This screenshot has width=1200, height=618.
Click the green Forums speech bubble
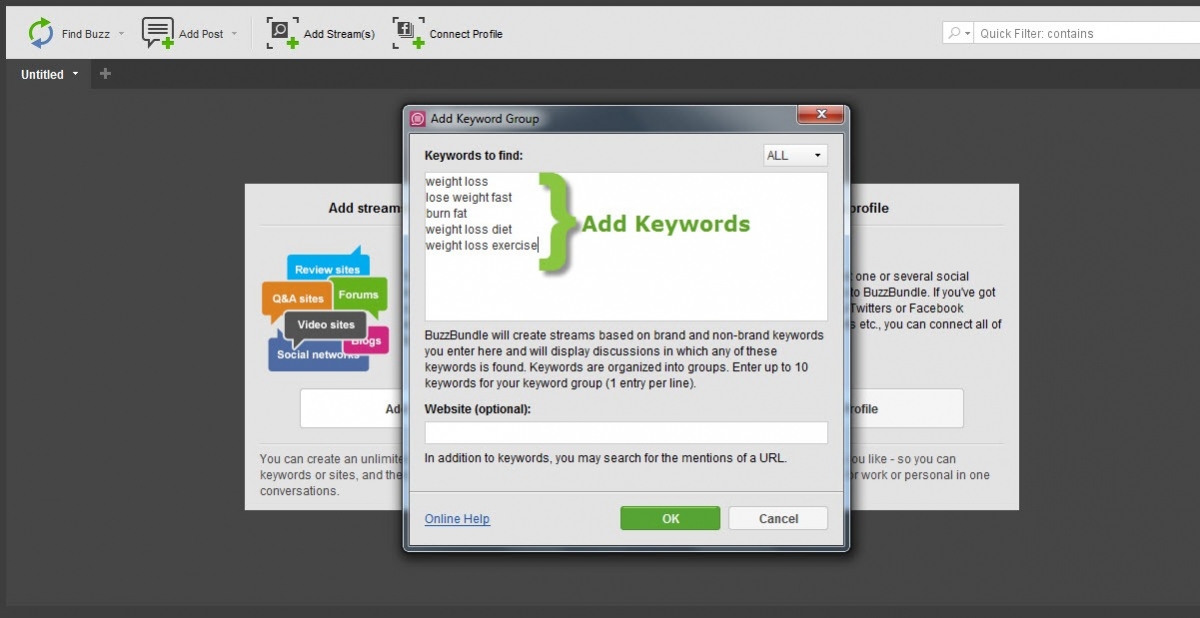[359, 295]
